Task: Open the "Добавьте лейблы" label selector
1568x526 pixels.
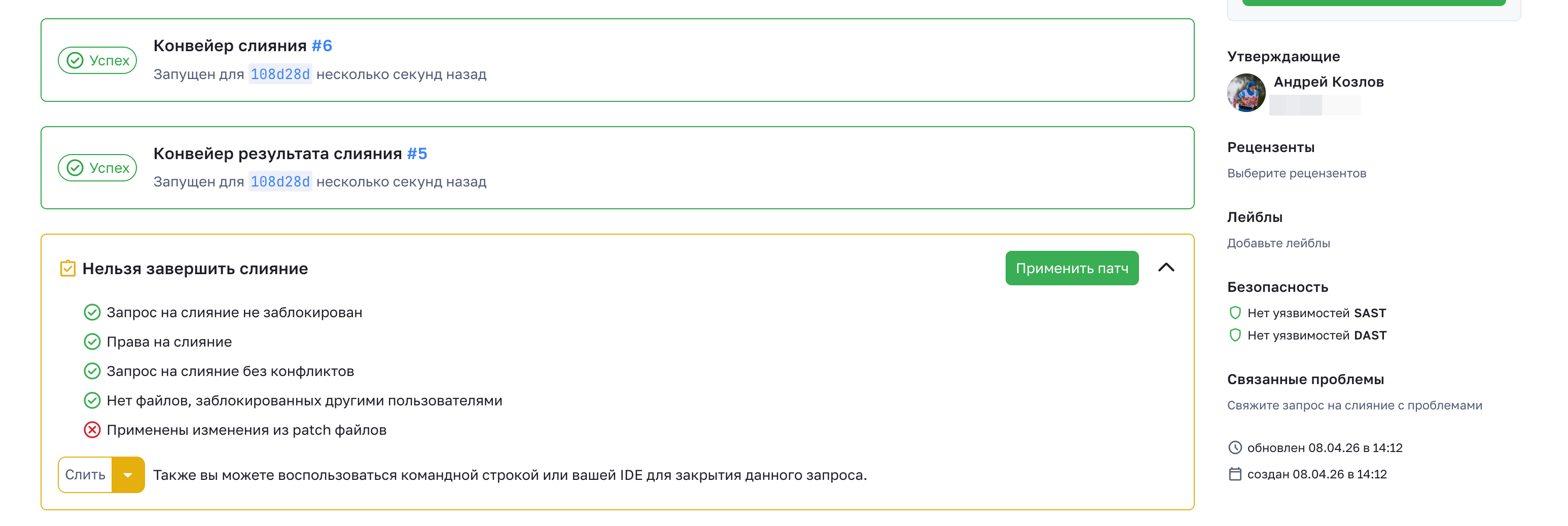Action: pos(1277,243)
